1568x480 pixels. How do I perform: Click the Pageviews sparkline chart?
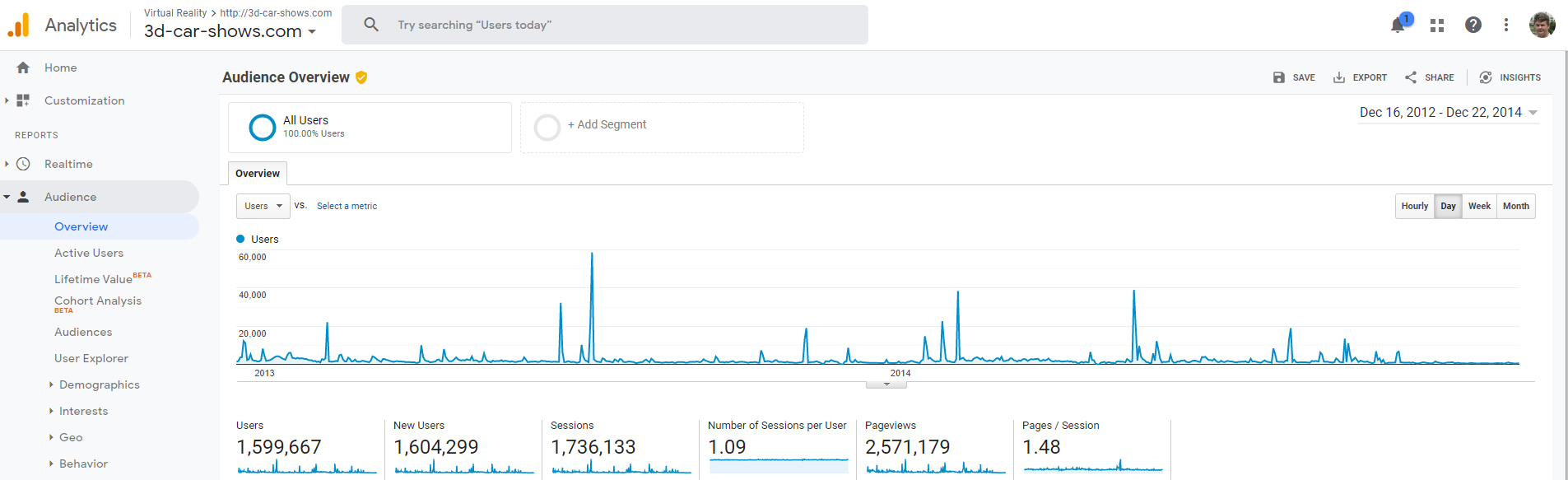[936, 467]
